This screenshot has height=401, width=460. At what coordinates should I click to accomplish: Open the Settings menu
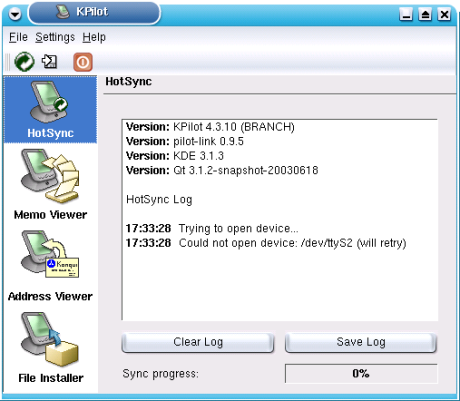[x=55, y=37]
